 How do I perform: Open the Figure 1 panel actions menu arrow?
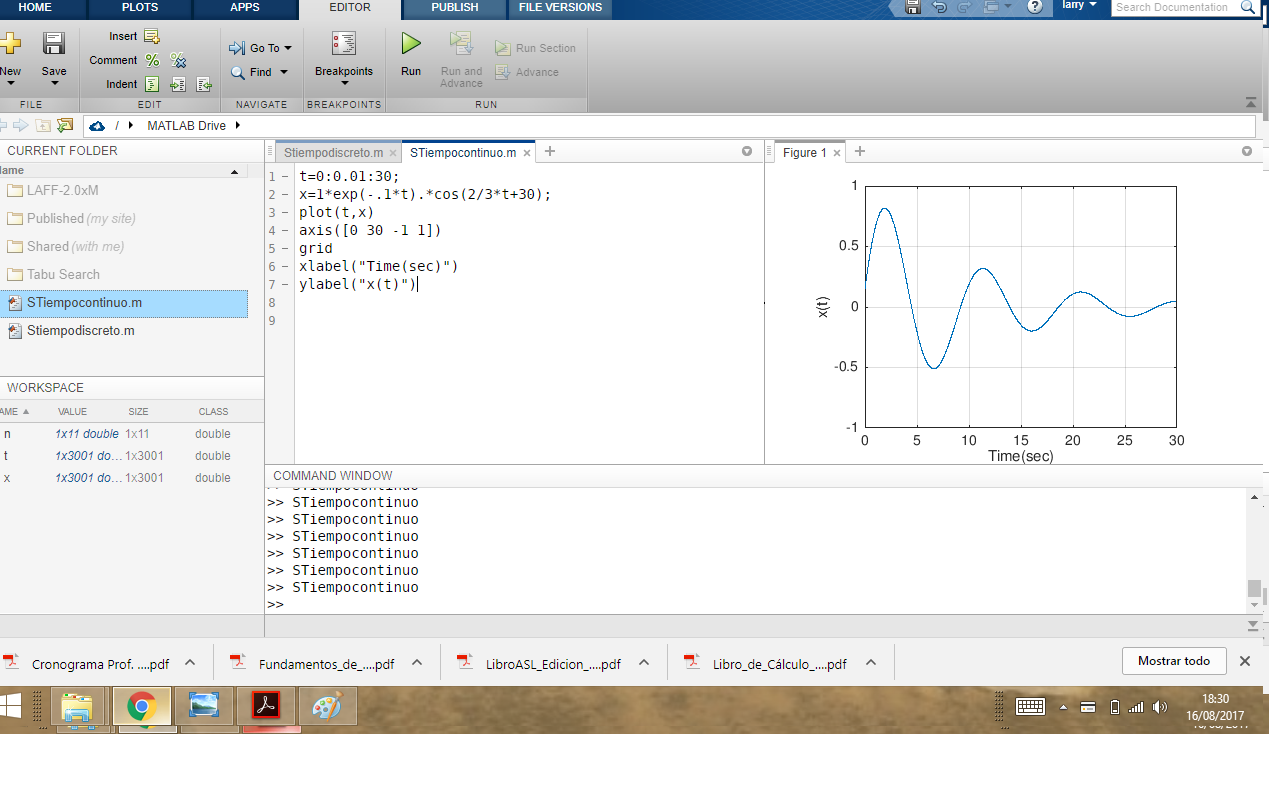(1247, 152)
